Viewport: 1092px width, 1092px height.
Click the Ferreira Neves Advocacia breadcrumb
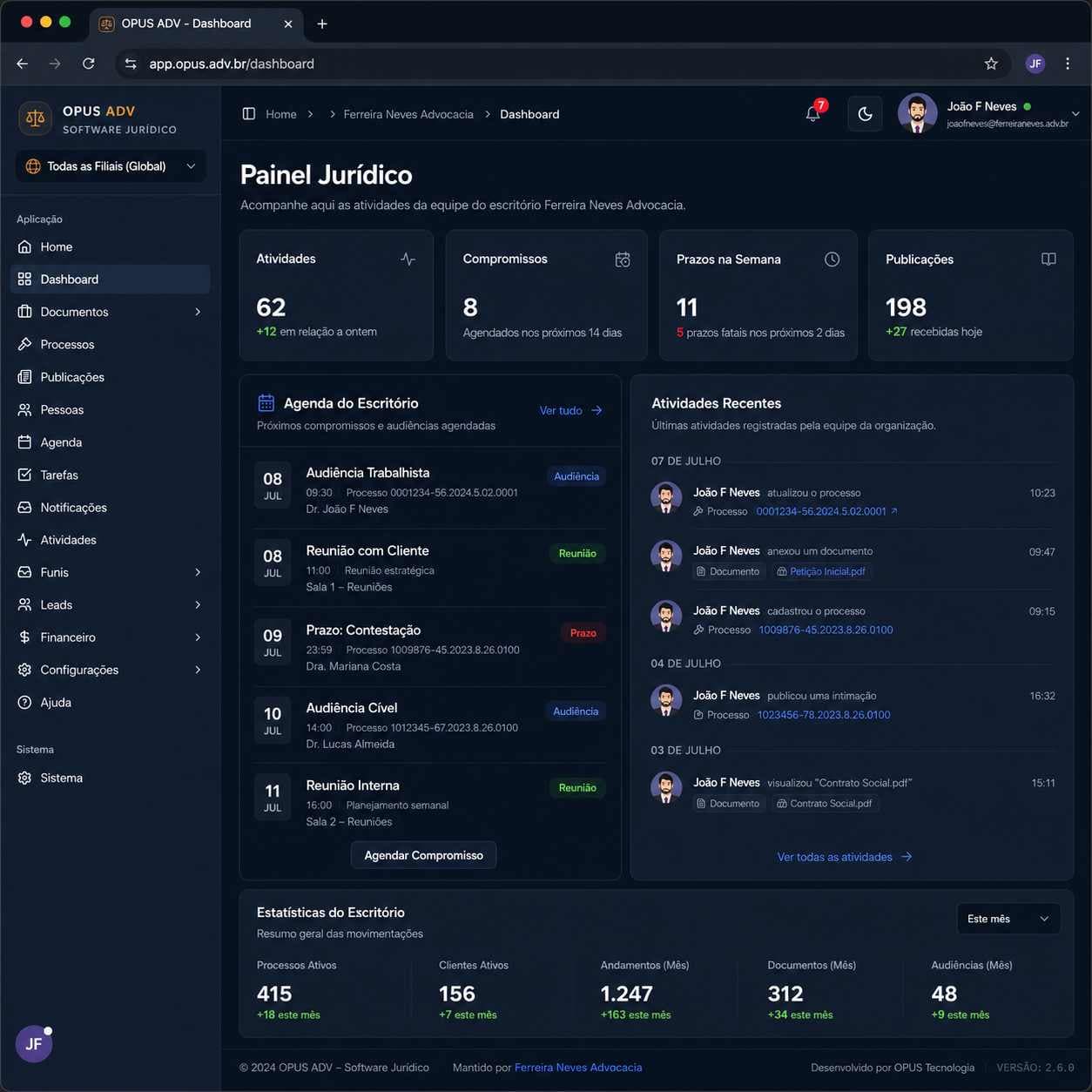[408, 114]
